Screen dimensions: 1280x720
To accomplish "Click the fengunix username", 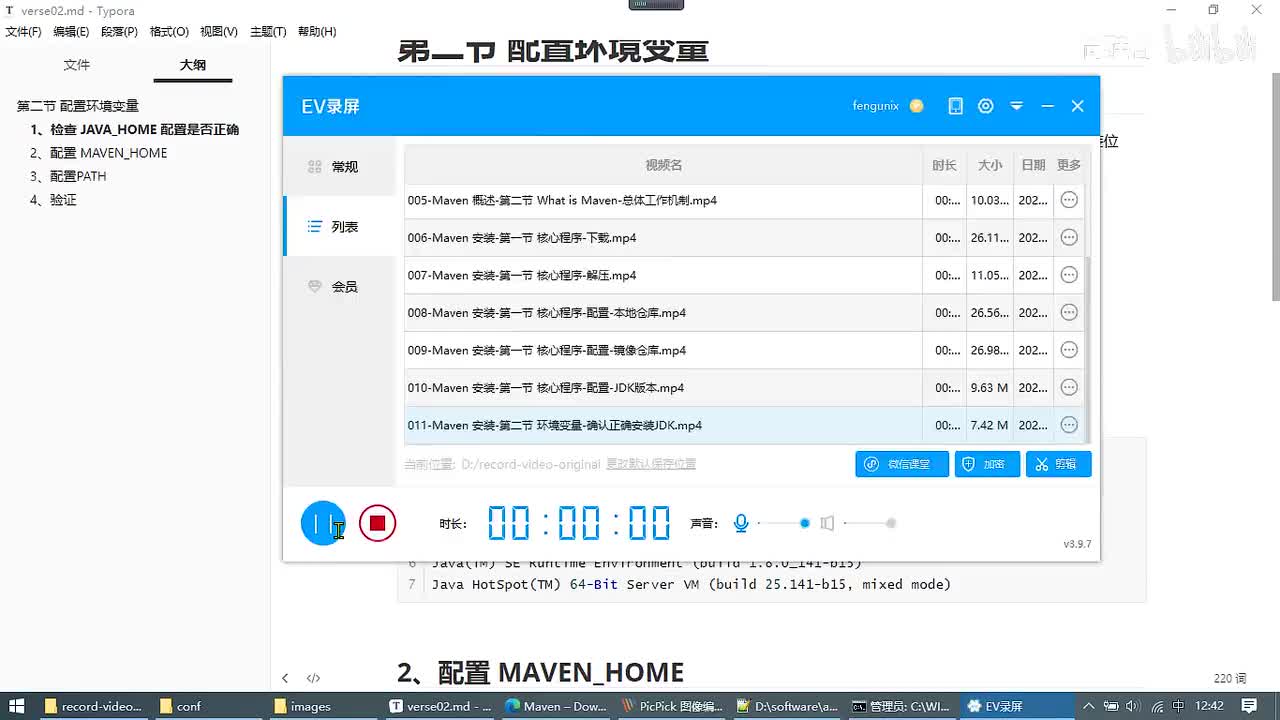I will pos(876,106).
